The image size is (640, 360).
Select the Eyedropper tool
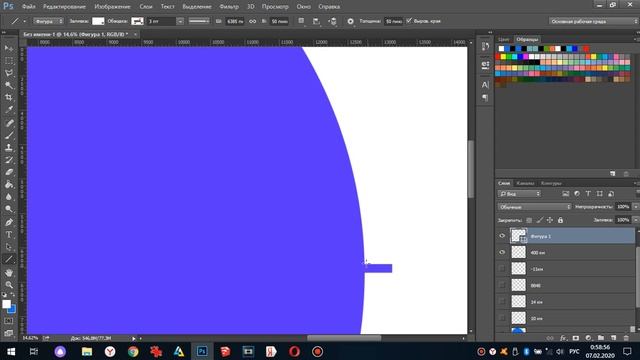click(9, 110)
